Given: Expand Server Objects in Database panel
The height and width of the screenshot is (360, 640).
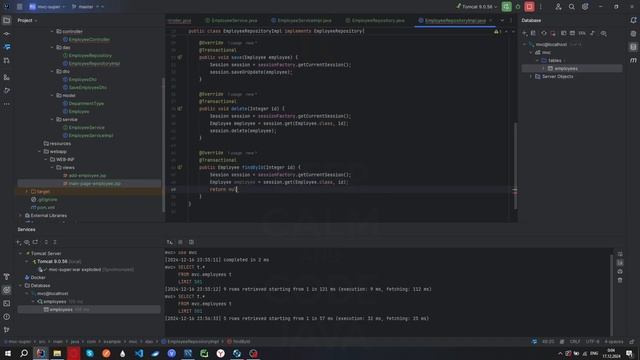Looking at the screenshot, I should 531,76.
